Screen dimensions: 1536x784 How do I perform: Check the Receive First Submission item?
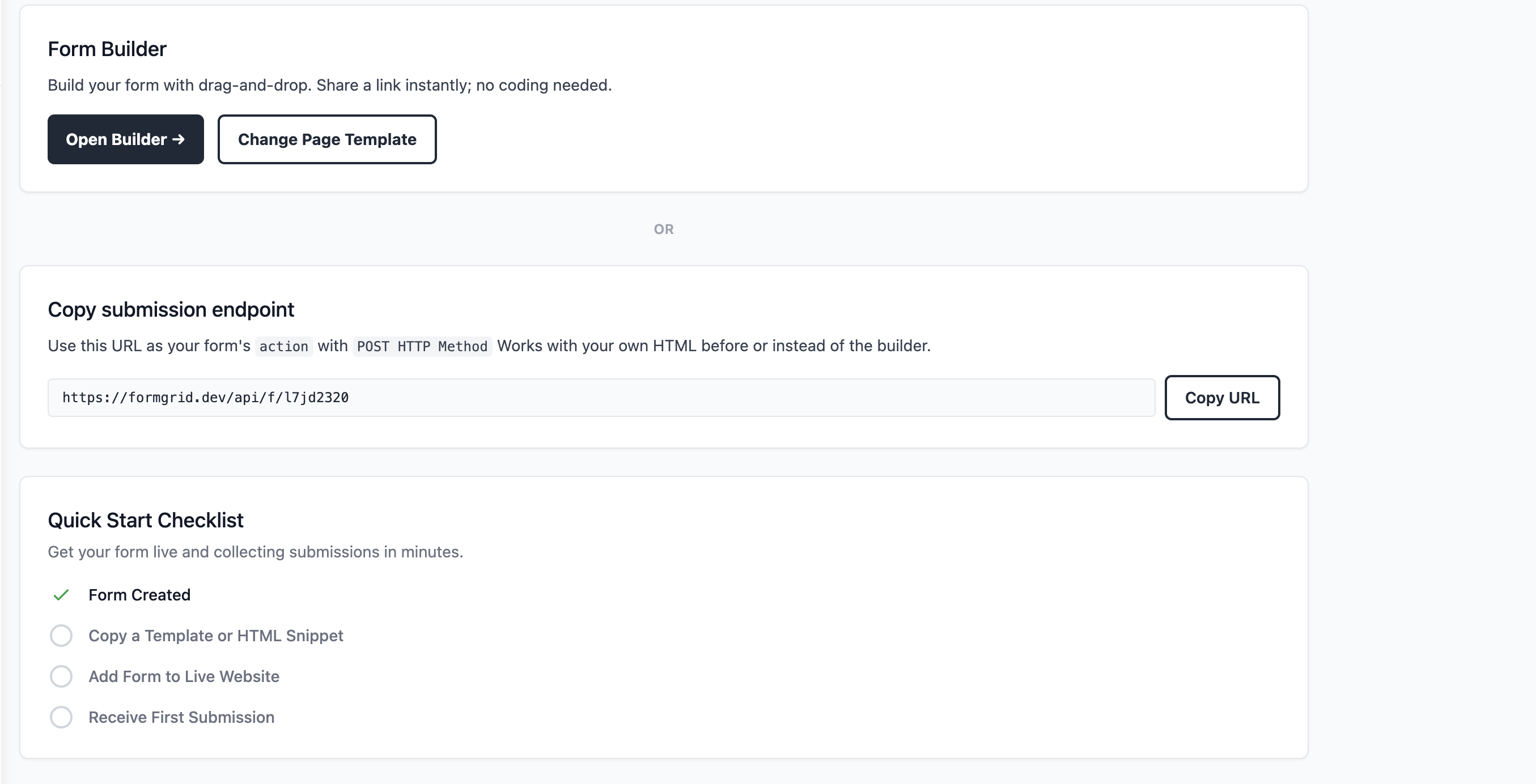pos(61,717)
